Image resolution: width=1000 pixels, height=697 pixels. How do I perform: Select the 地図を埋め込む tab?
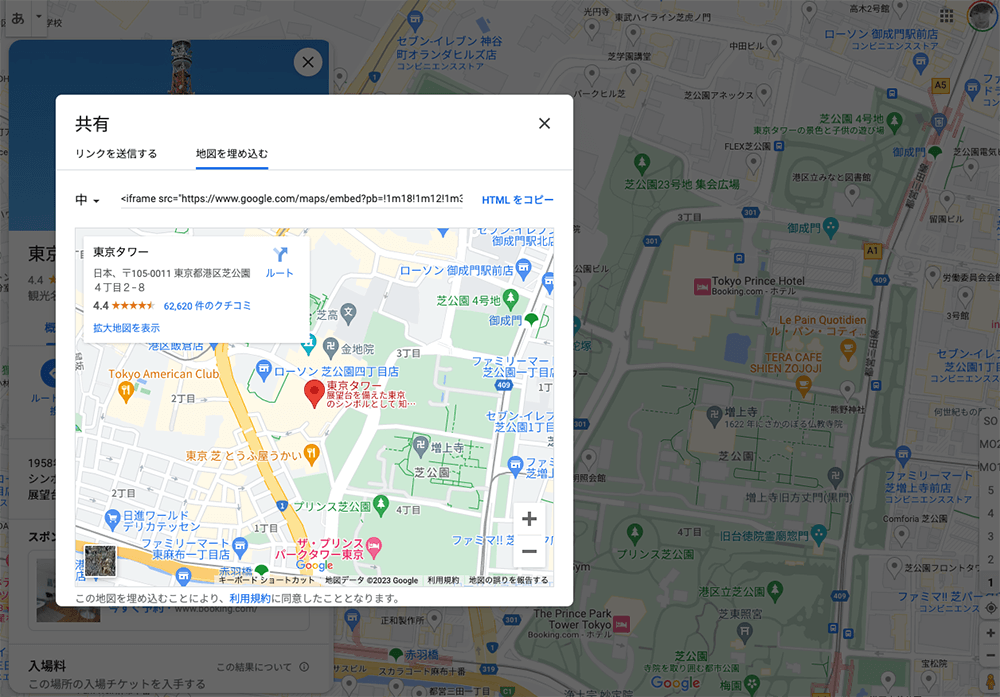pyautogui.click(x=231, y=154)
